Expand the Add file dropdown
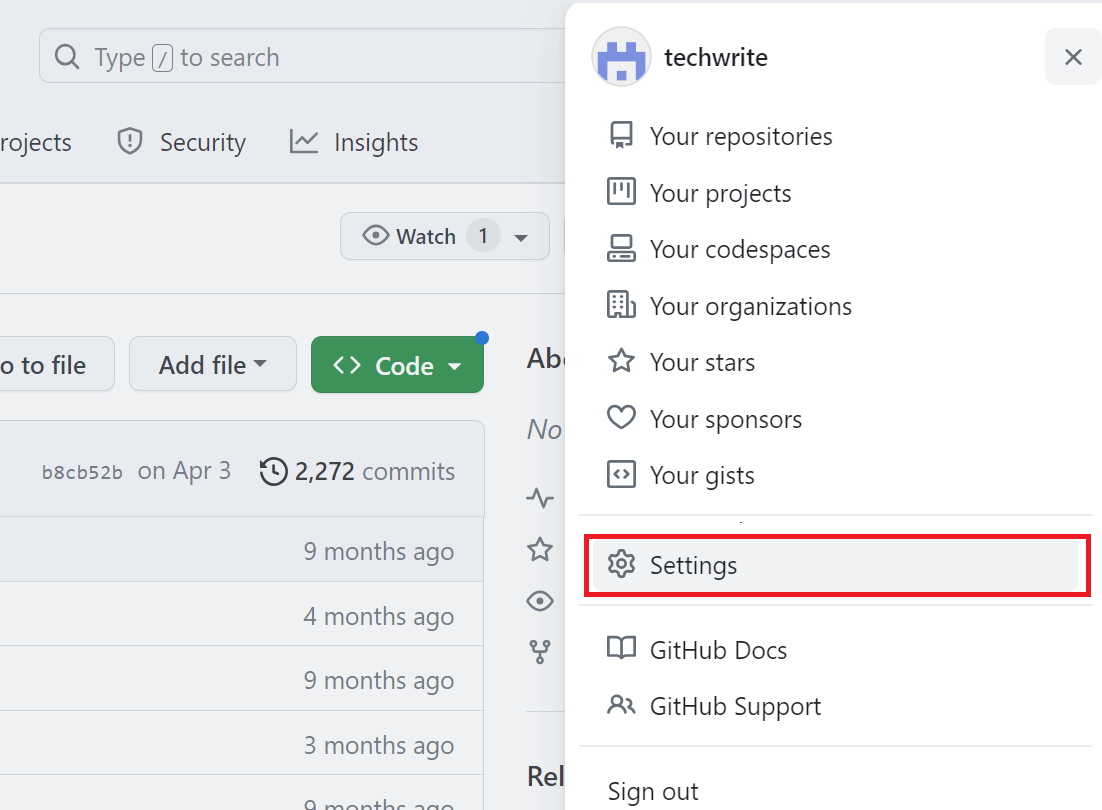This screenshot has width=1102, height=810. (x=212, y=365)
